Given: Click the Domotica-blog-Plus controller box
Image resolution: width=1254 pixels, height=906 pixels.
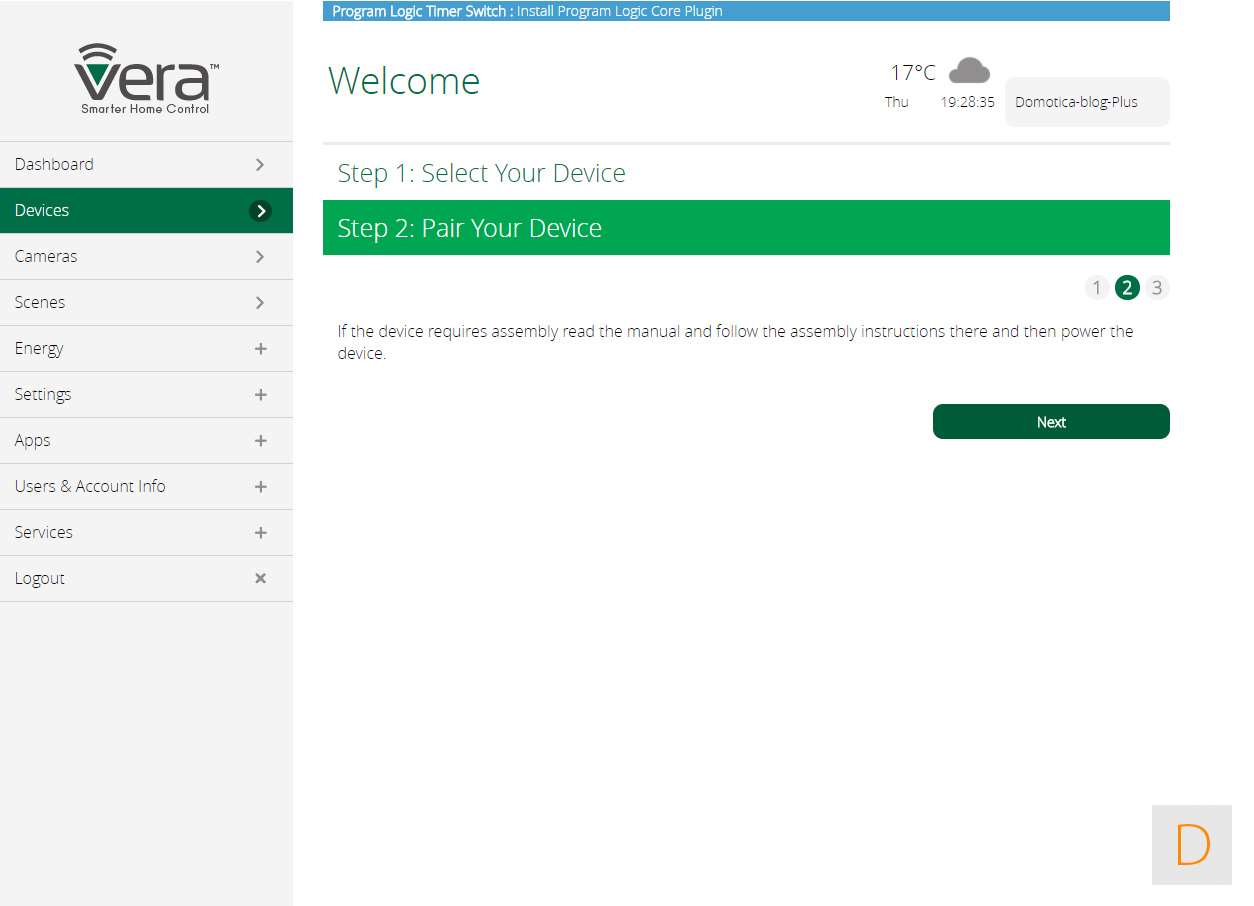Looking at the screenshot, I should [x=1086, y=102].
